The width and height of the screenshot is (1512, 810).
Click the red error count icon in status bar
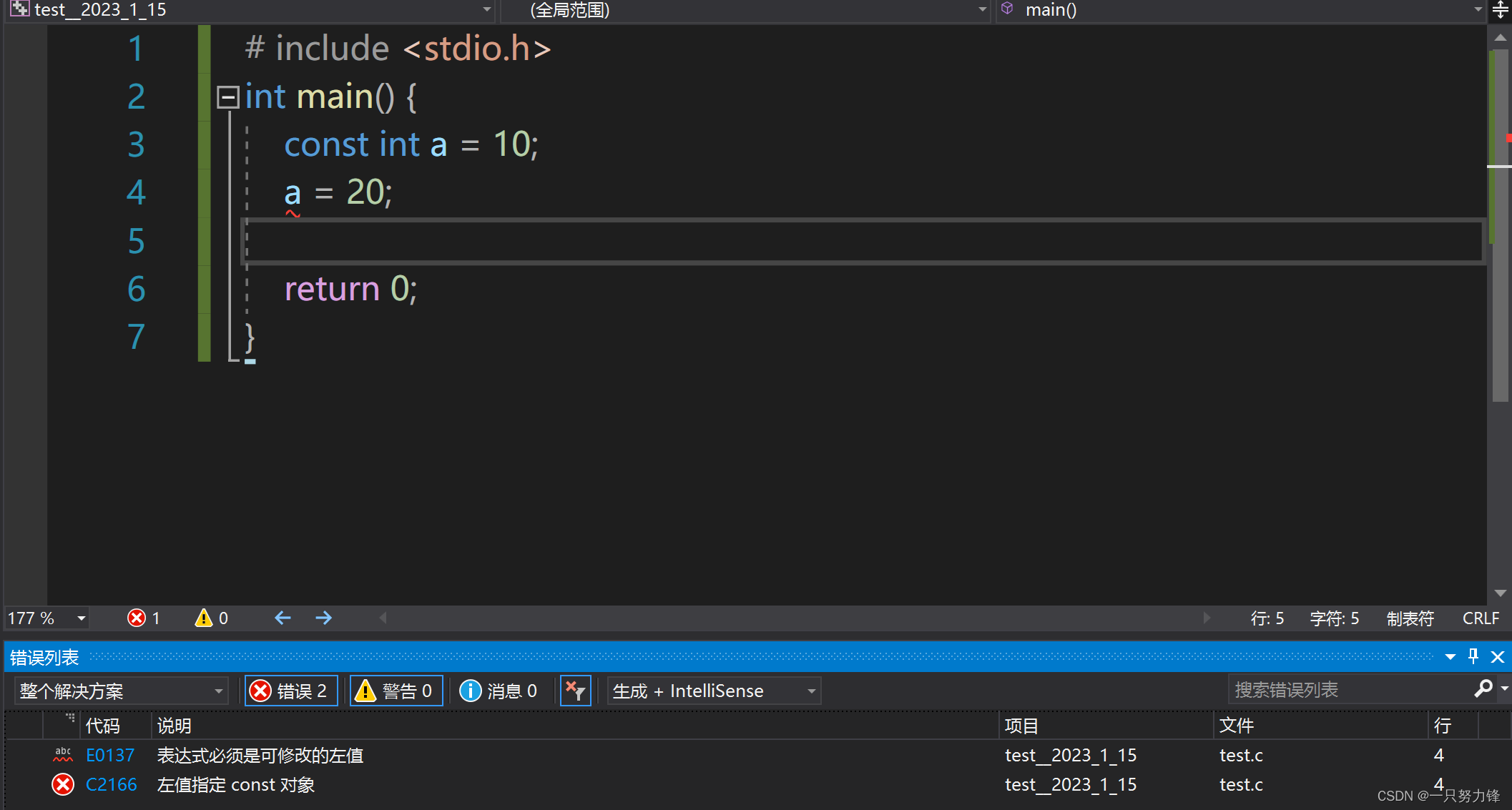[136, 618]
